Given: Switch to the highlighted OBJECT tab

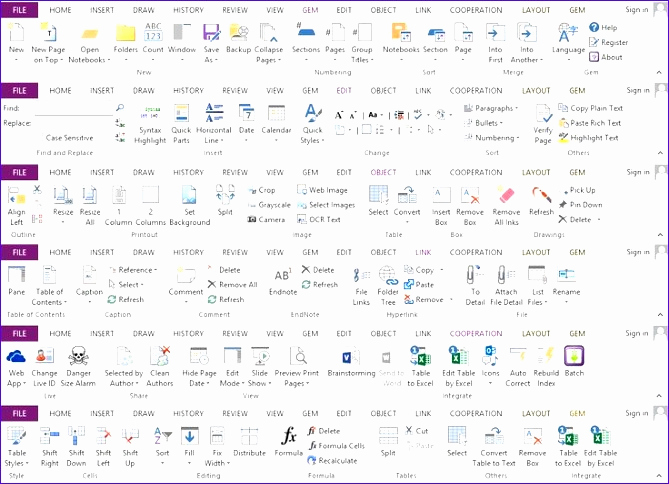Looking at the screenshot, I should [x=383, y=172].
